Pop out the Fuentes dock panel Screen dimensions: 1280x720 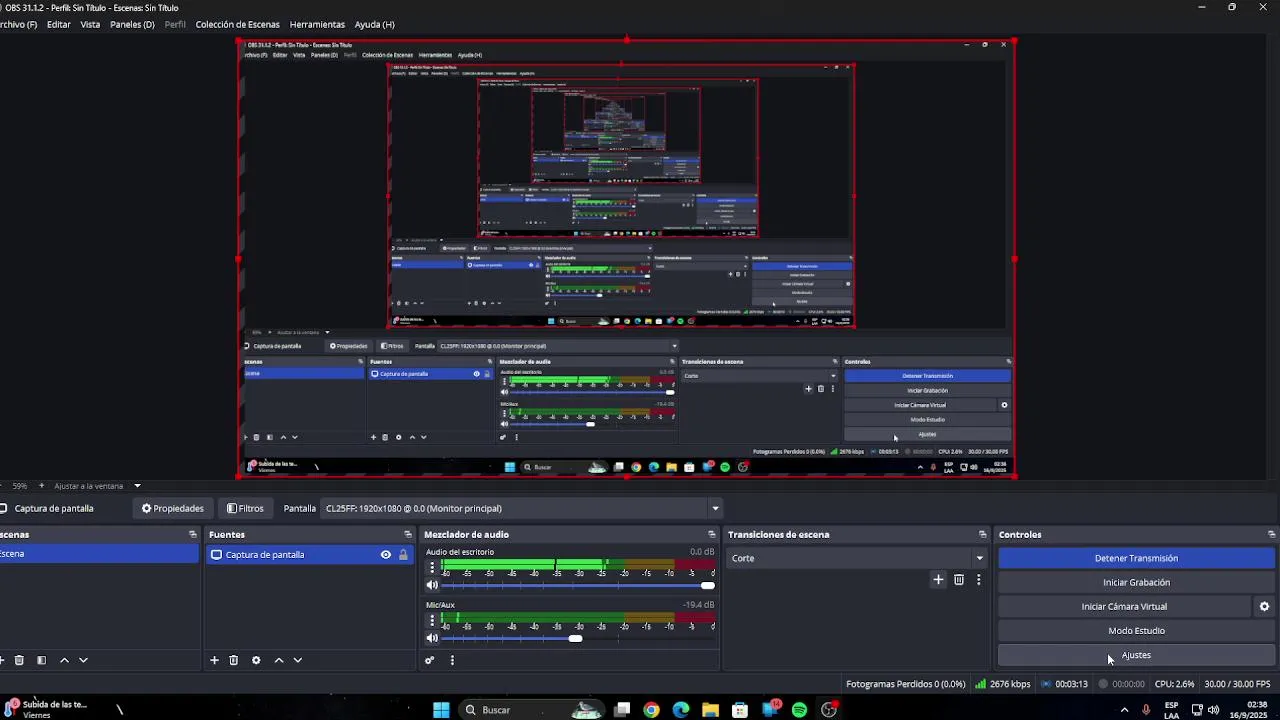tap(408, 535)
